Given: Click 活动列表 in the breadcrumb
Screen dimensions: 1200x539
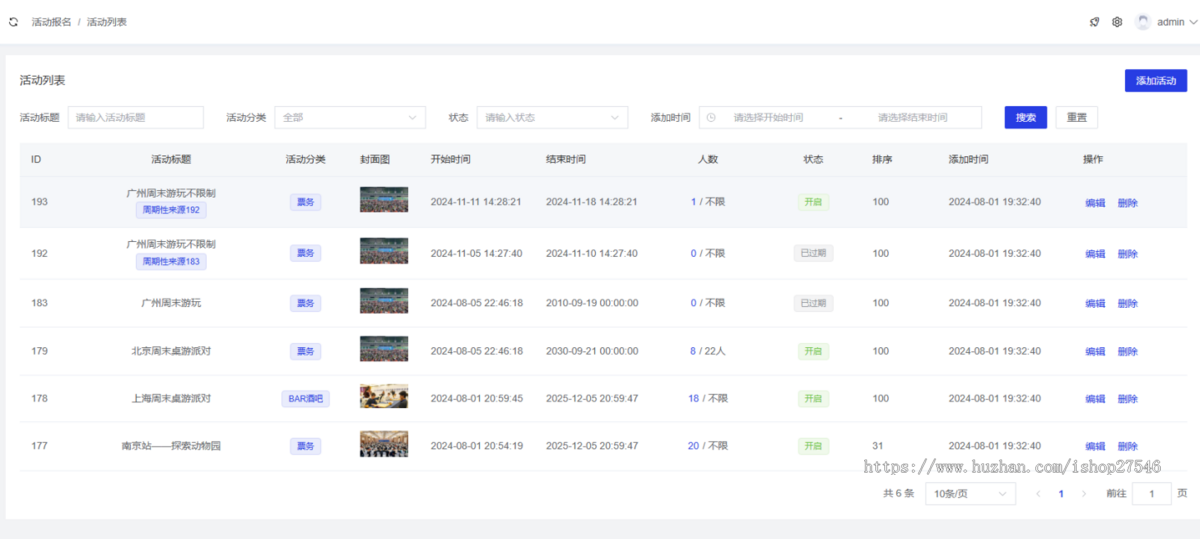Looking at the screenshot, I should coord(106,22).
